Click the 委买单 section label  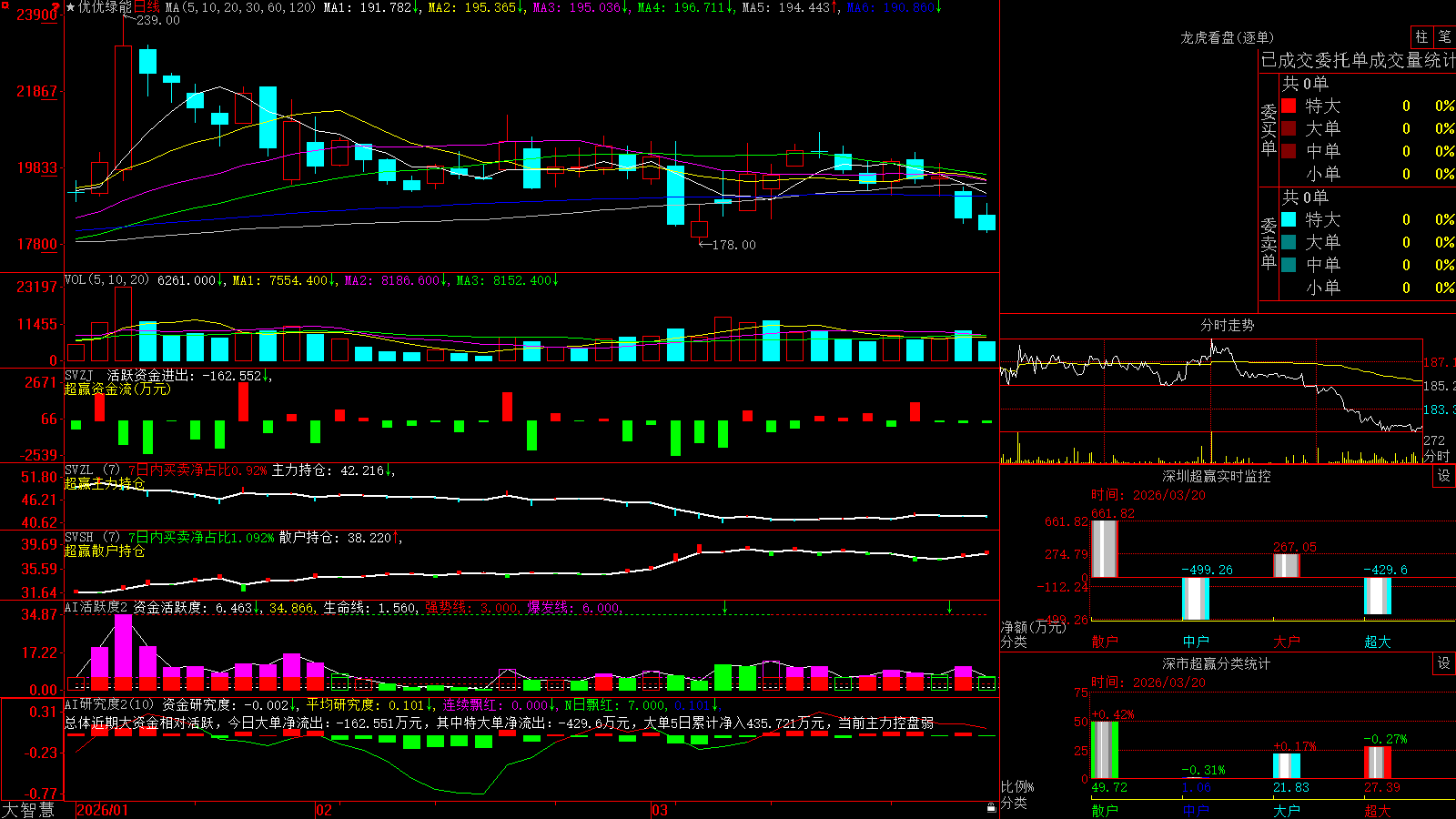tap(1269, 130)
